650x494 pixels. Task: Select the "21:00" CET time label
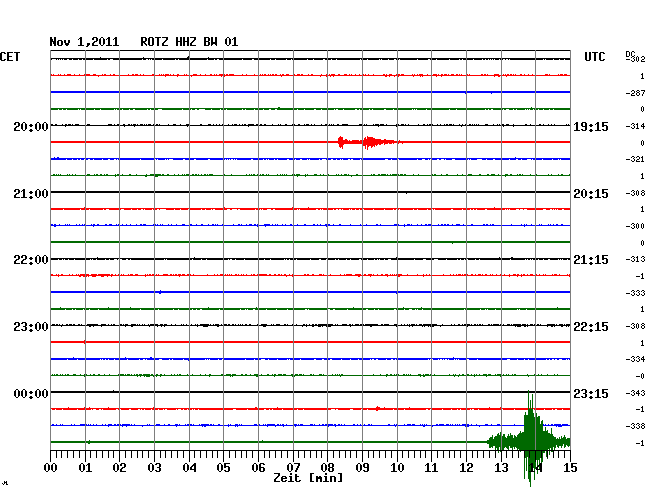click(x=31, y=194)
